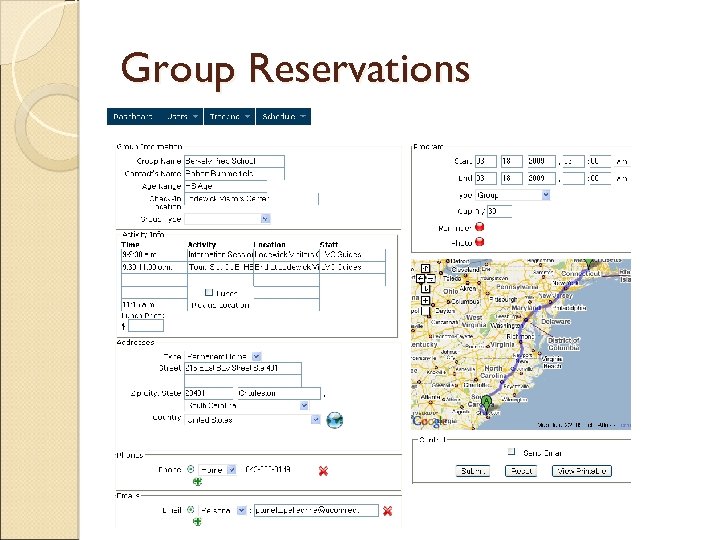Click the second row Staff cell
The height and width of the screenshot is (540, 720).
point(353,267)
